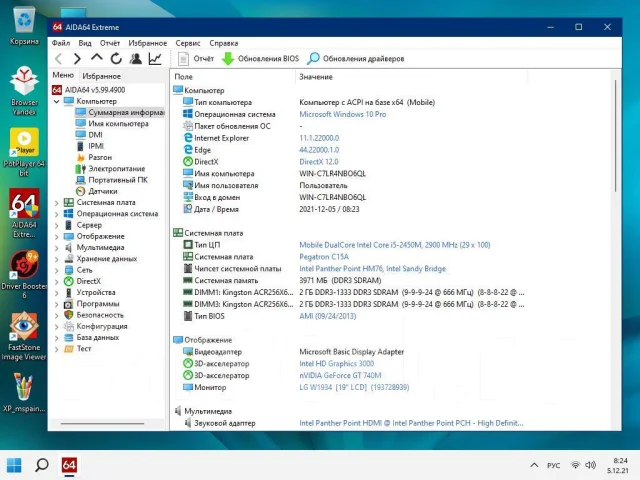Open the Отчёт menu in the menu bar
Screen dimensions: 640x480
110,43
